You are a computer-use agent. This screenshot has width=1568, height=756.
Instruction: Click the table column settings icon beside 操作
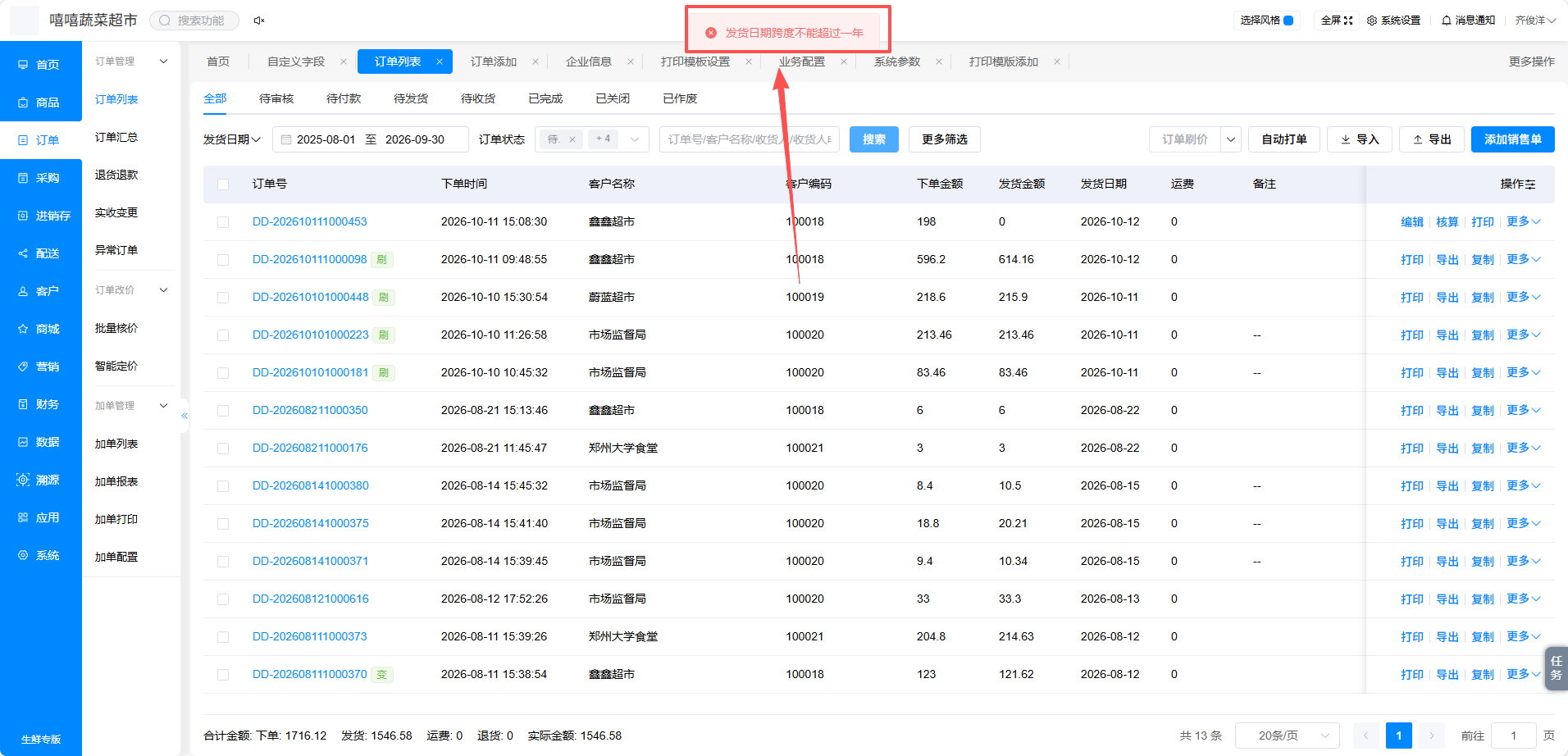coord(1530,184)
